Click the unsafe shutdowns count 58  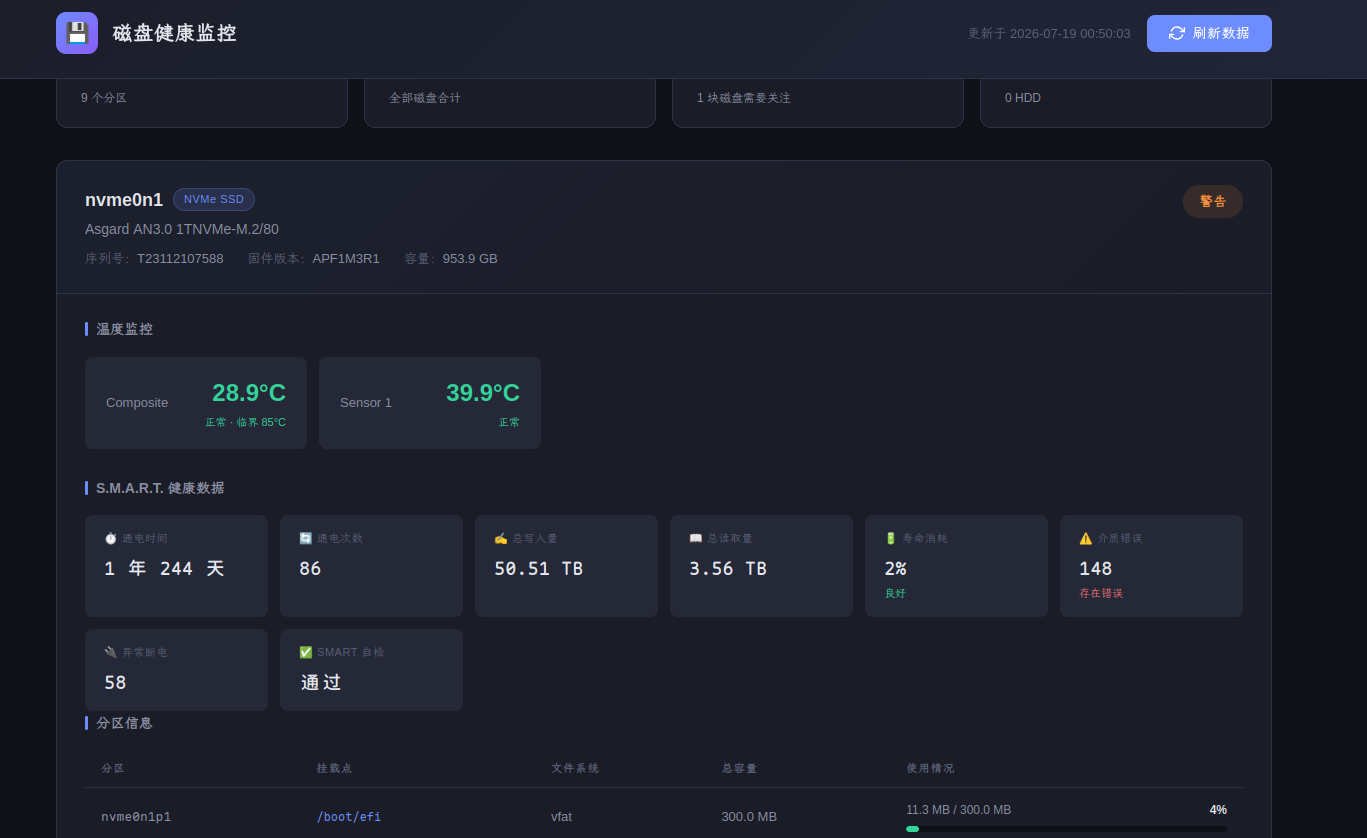click(x=115, y=683)
